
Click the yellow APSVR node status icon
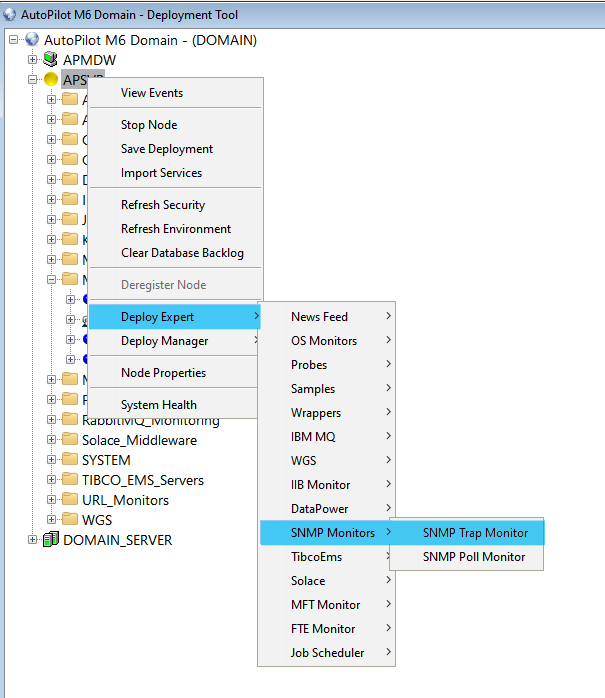51,79
